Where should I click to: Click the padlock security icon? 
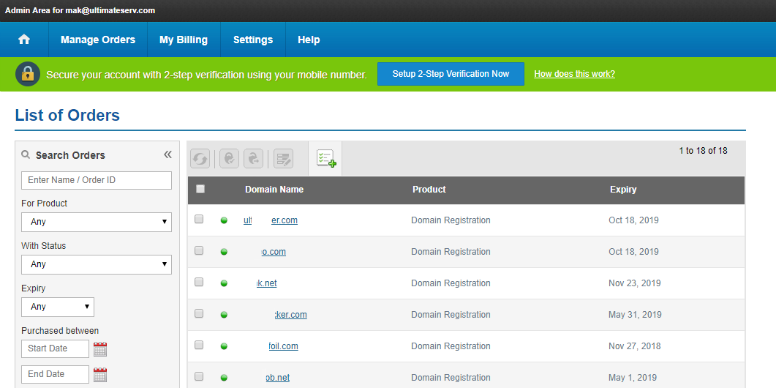pos(27,74)
